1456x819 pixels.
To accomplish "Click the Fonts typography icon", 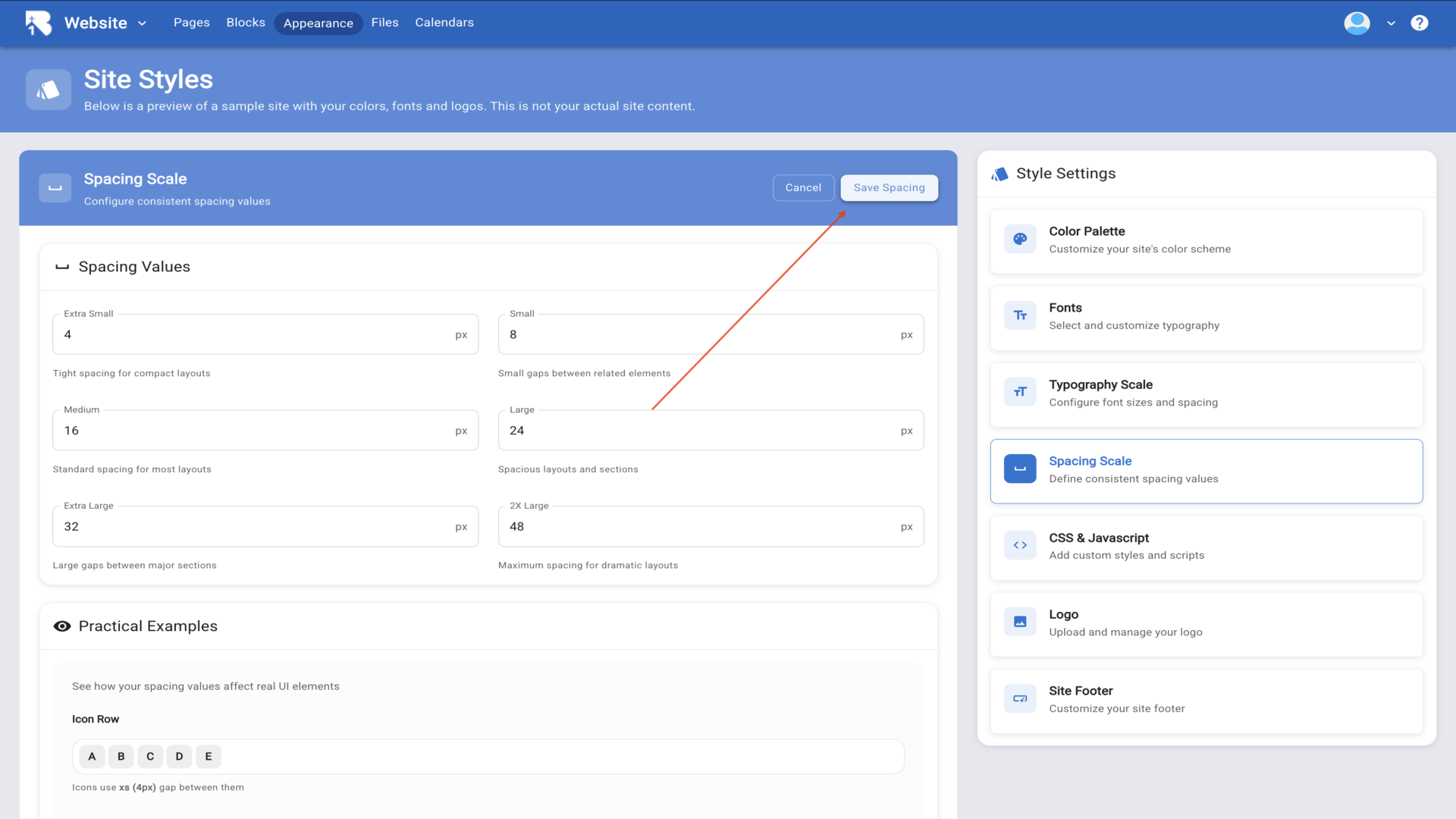I will coord(1020,315).
